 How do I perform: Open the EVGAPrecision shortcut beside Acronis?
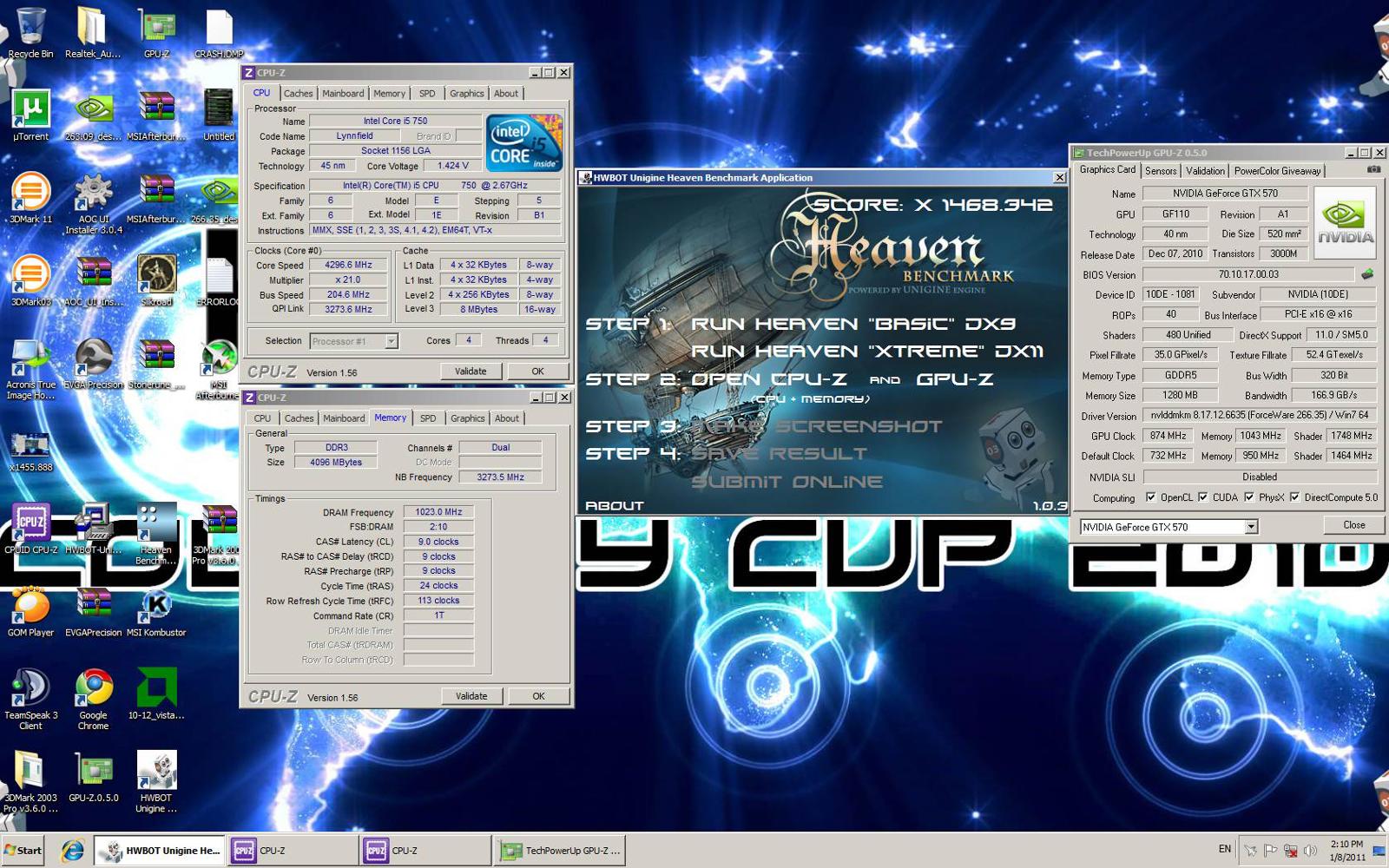coord(93,363)
